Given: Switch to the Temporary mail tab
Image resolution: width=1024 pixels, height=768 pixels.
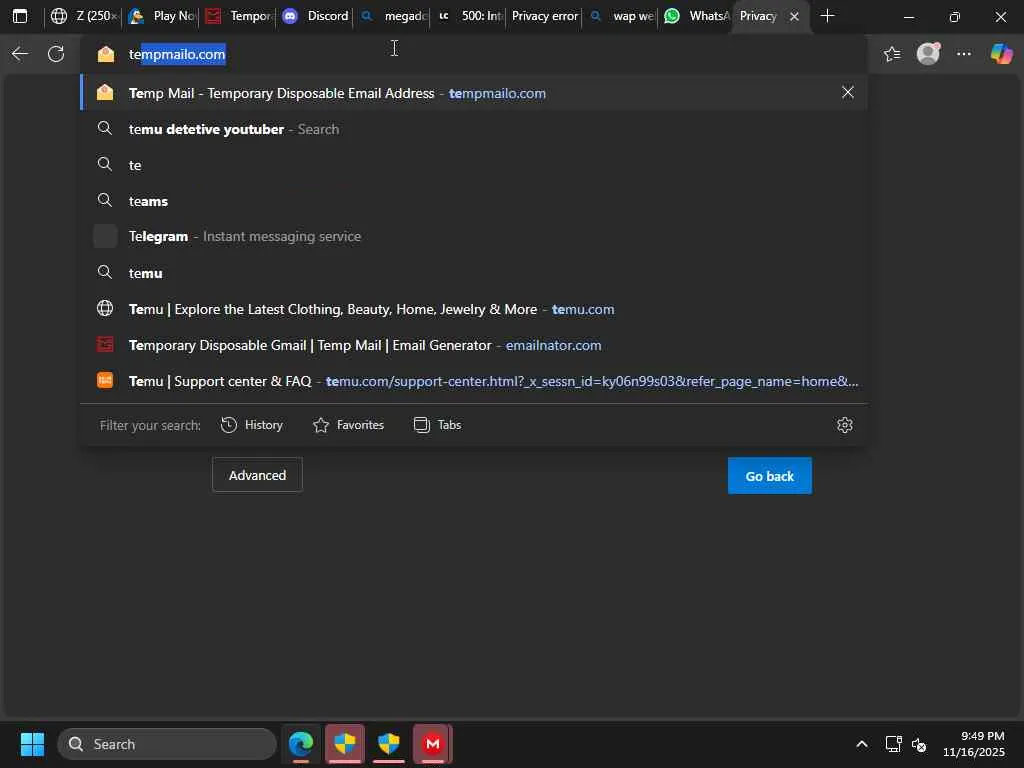Looking at the screenshot, I should pyautogui.click(x=238, y=16).
